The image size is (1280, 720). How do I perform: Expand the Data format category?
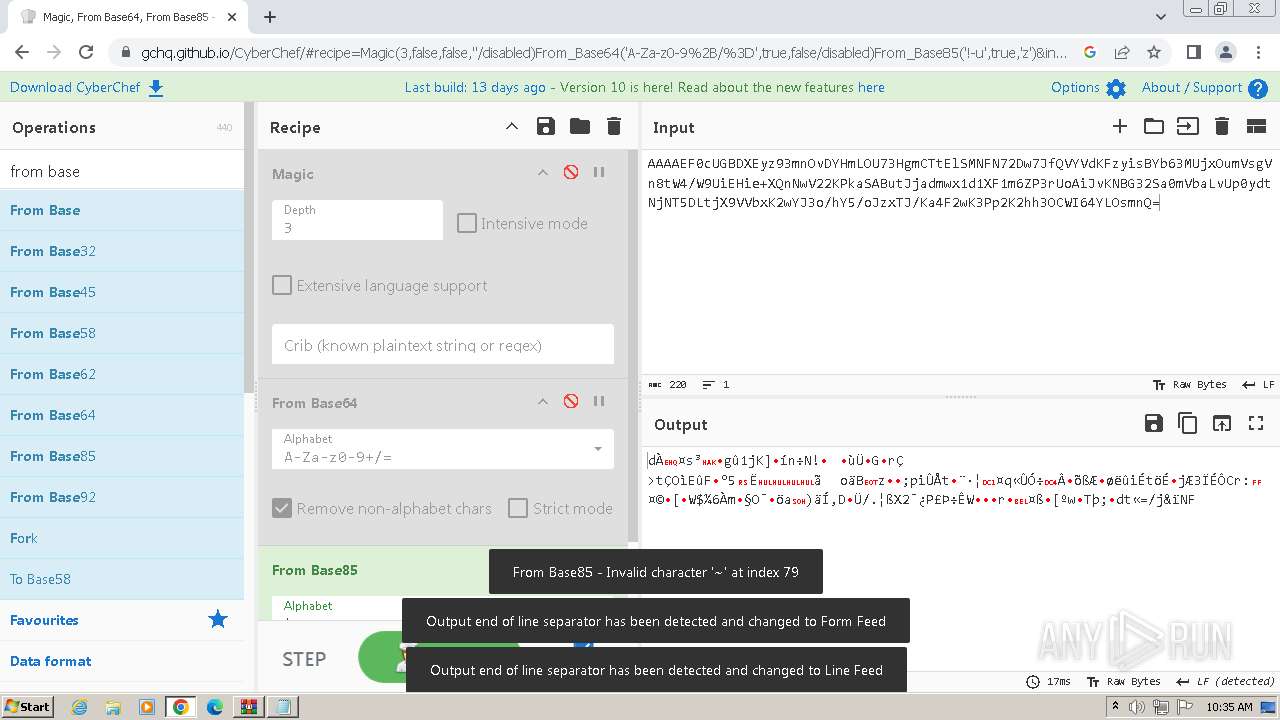[x=122, y=661]
